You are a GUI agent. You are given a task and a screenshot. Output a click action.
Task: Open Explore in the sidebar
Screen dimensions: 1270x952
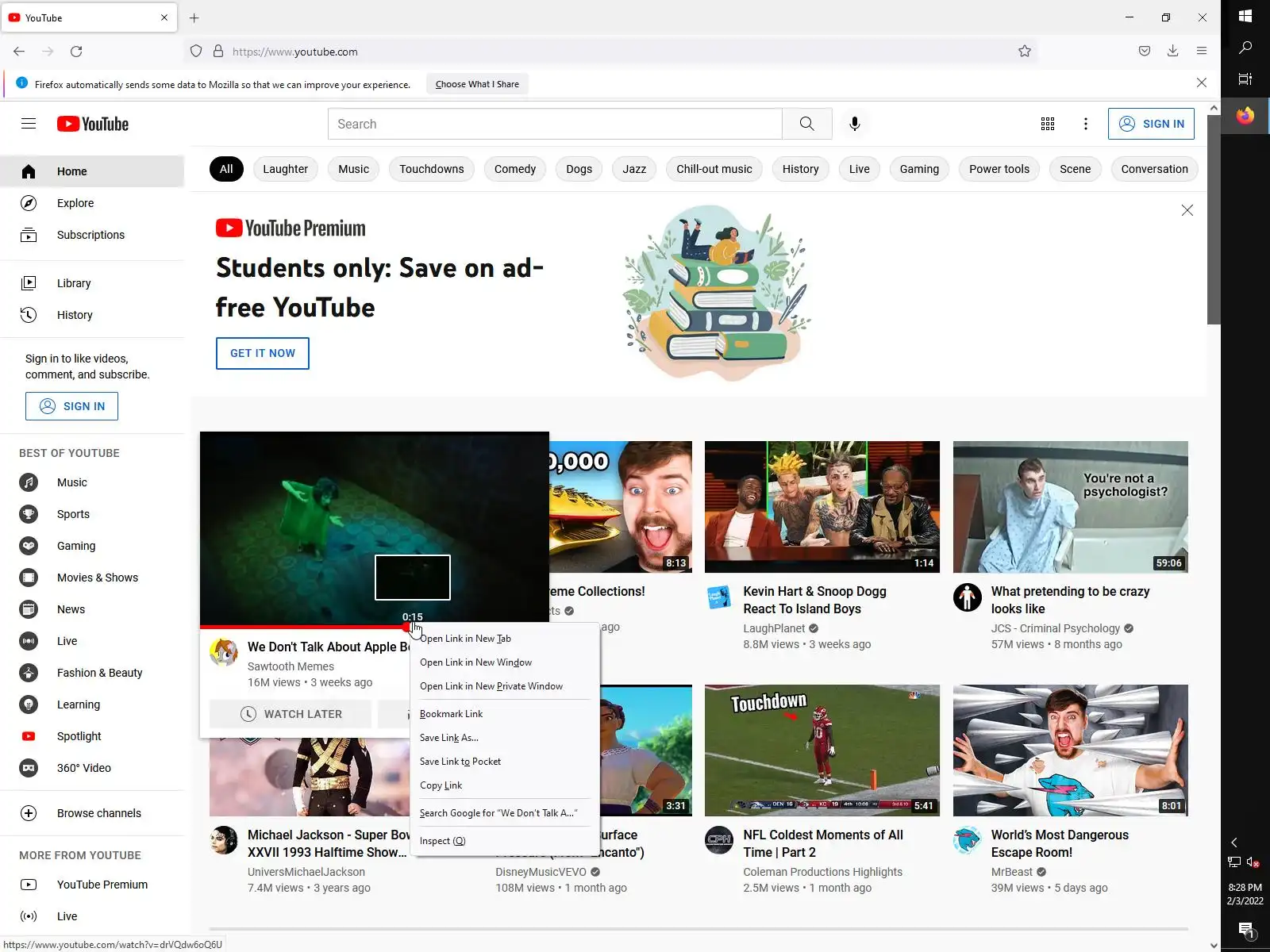pos(92,203)
